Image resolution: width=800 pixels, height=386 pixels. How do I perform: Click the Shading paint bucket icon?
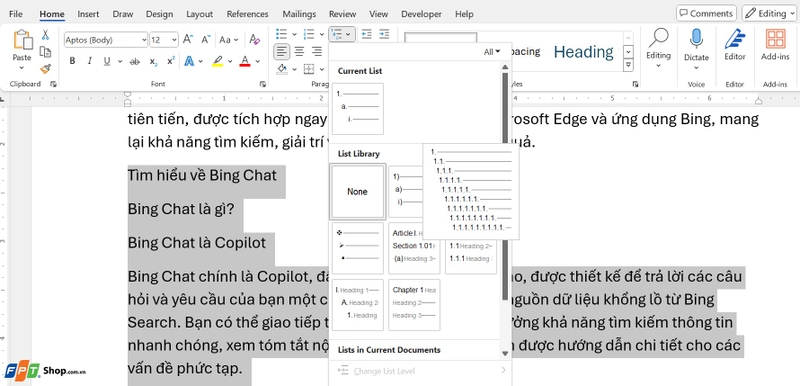(x=282, y=68)
